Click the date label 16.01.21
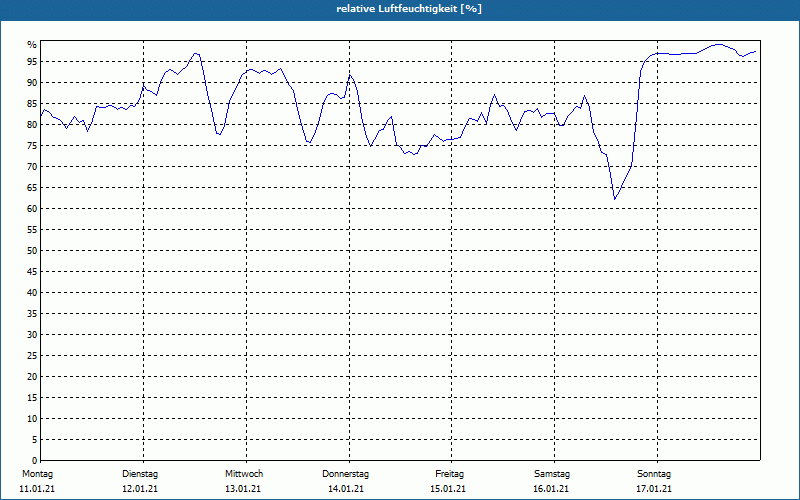This screenshot has width=800, height=500. coord(551,489)
